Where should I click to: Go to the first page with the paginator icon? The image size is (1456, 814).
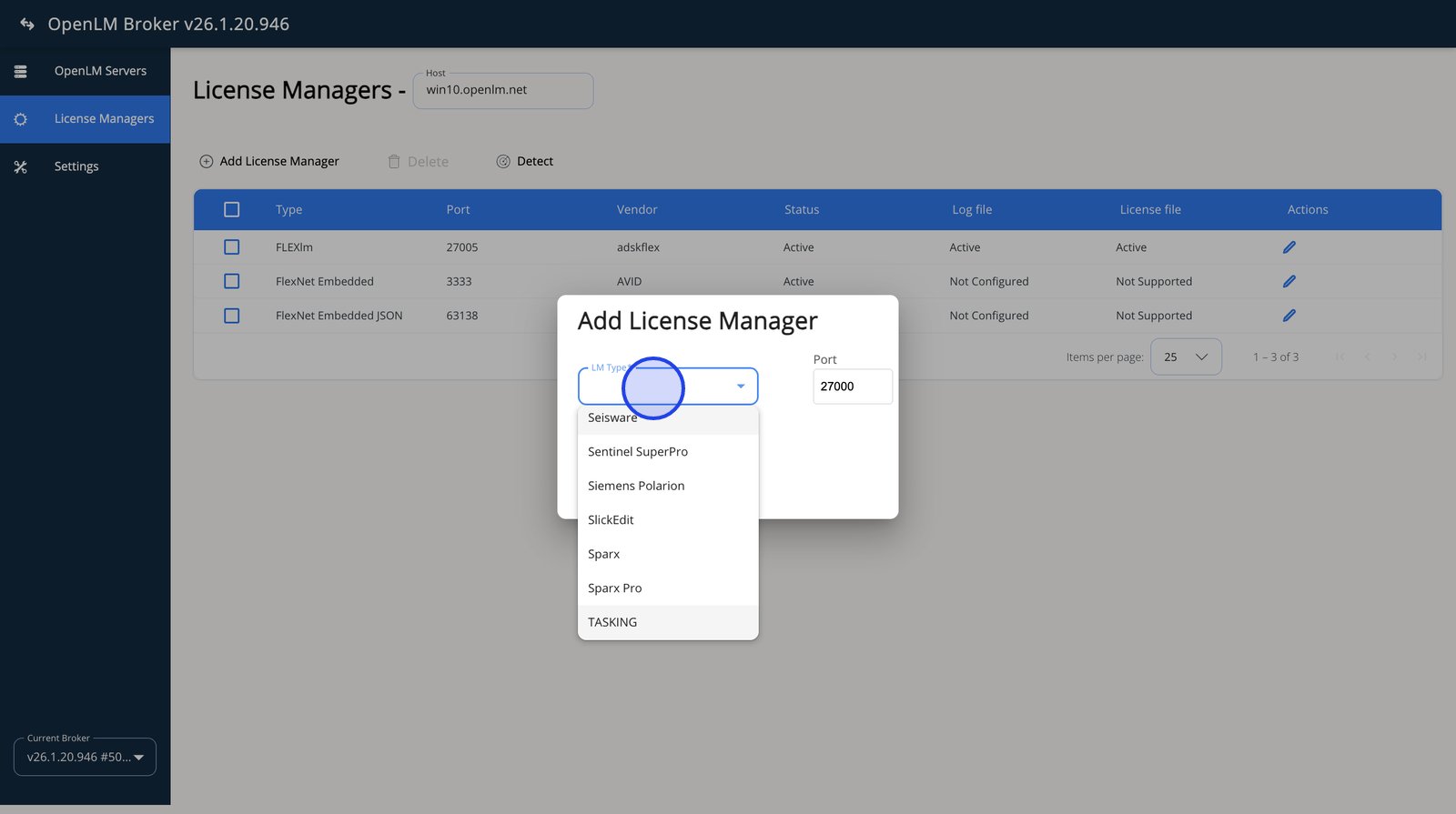tap(1340, 357)
